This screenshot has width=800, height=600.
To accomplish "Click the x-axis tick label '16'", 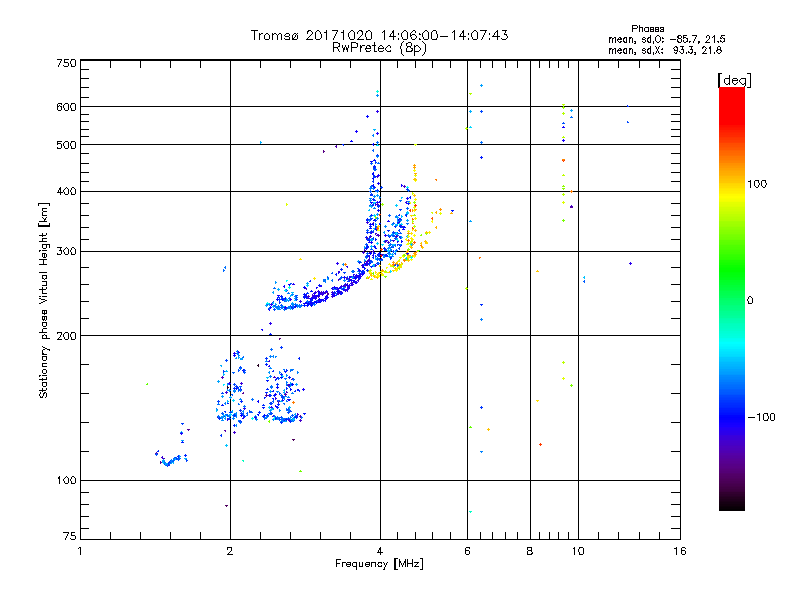I will (x=680, y=551).
